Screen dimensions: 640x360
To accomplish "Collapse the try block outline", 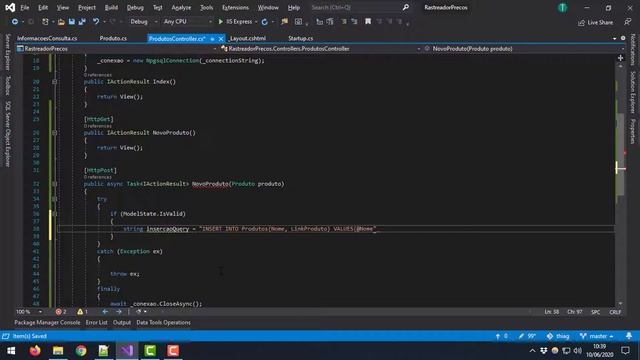I will [54, 199].
